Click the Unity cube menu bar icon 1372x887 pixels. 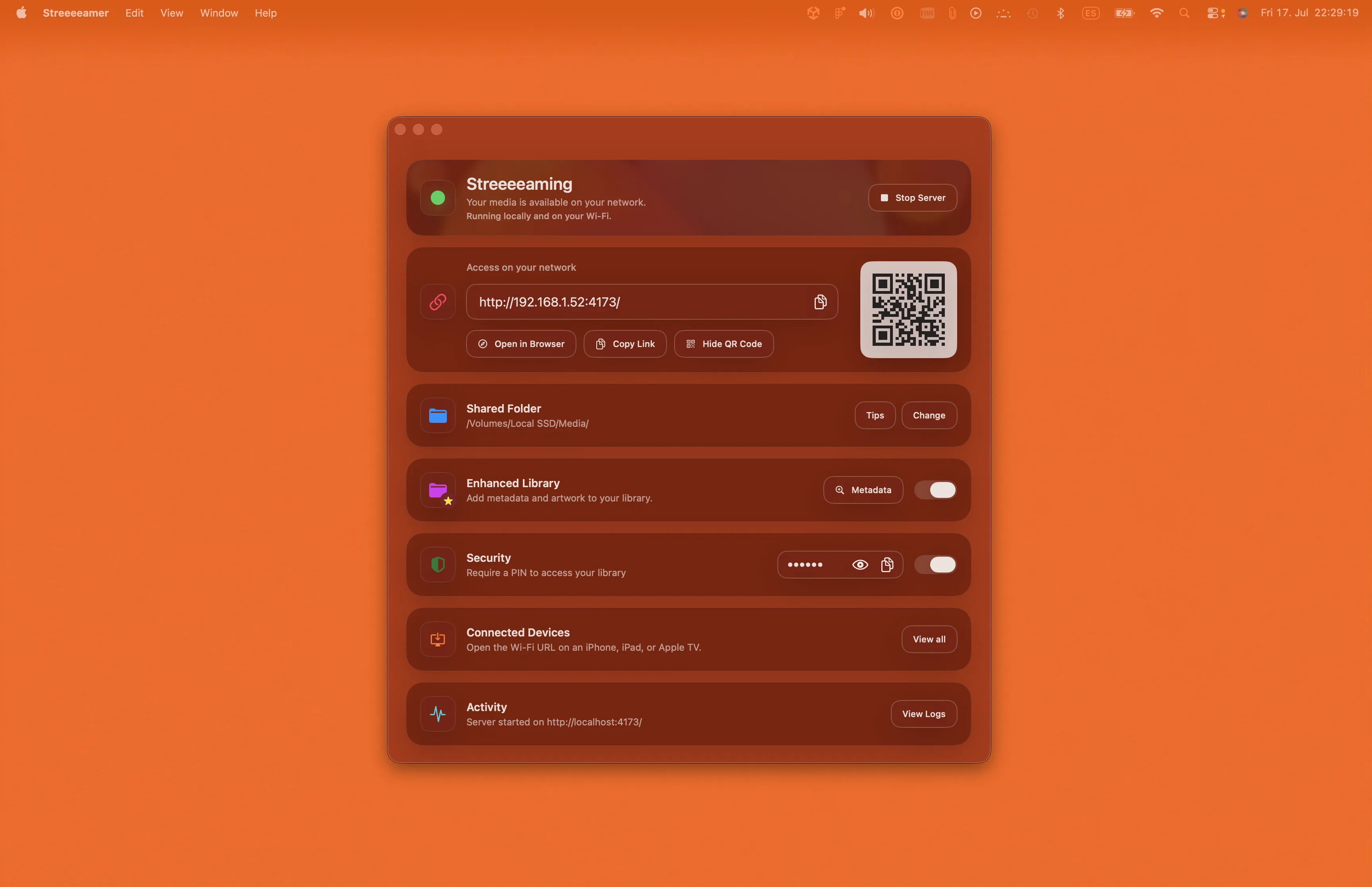tap(813, 13)
